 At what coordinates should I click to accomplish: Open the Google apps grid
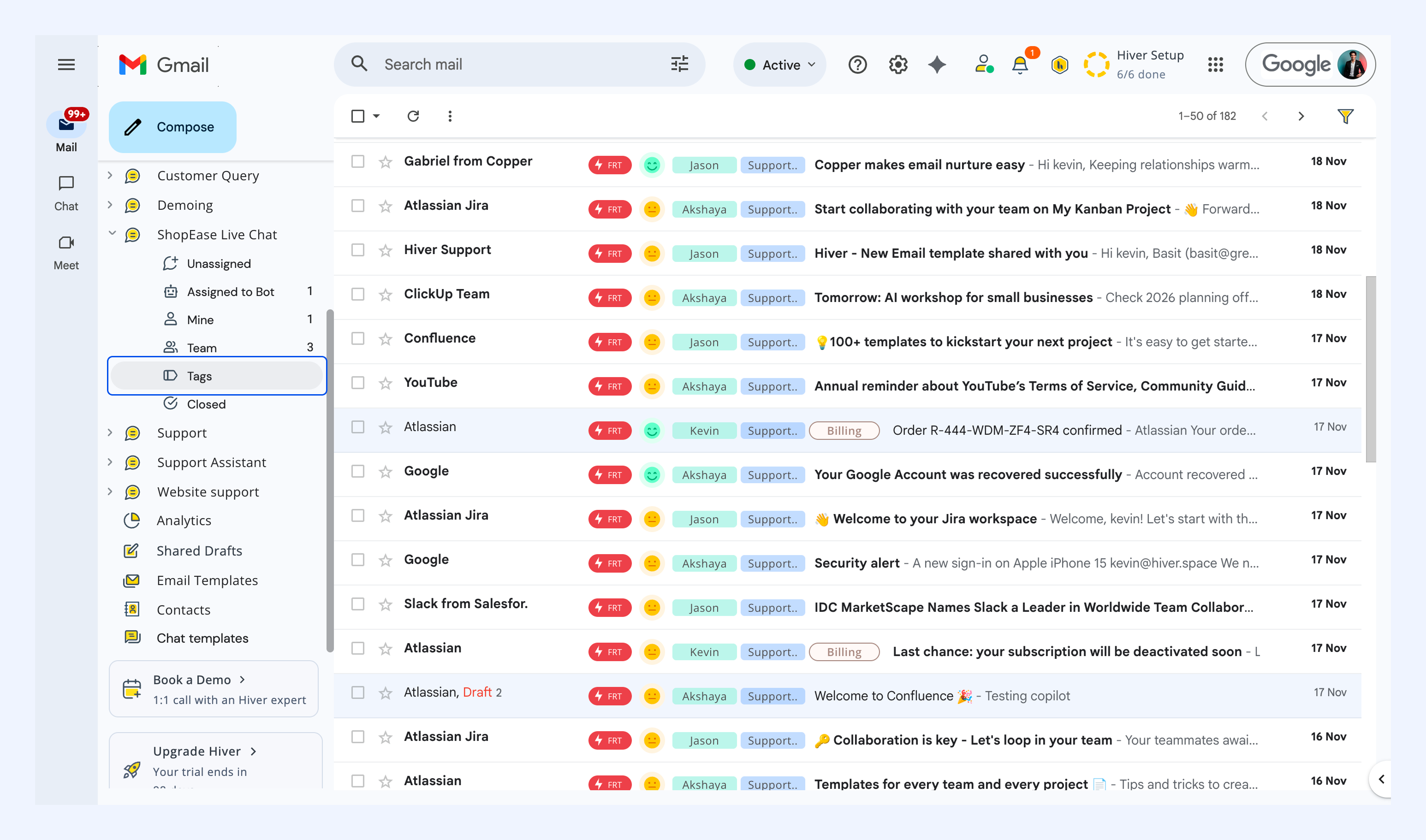coord(1215,65)
